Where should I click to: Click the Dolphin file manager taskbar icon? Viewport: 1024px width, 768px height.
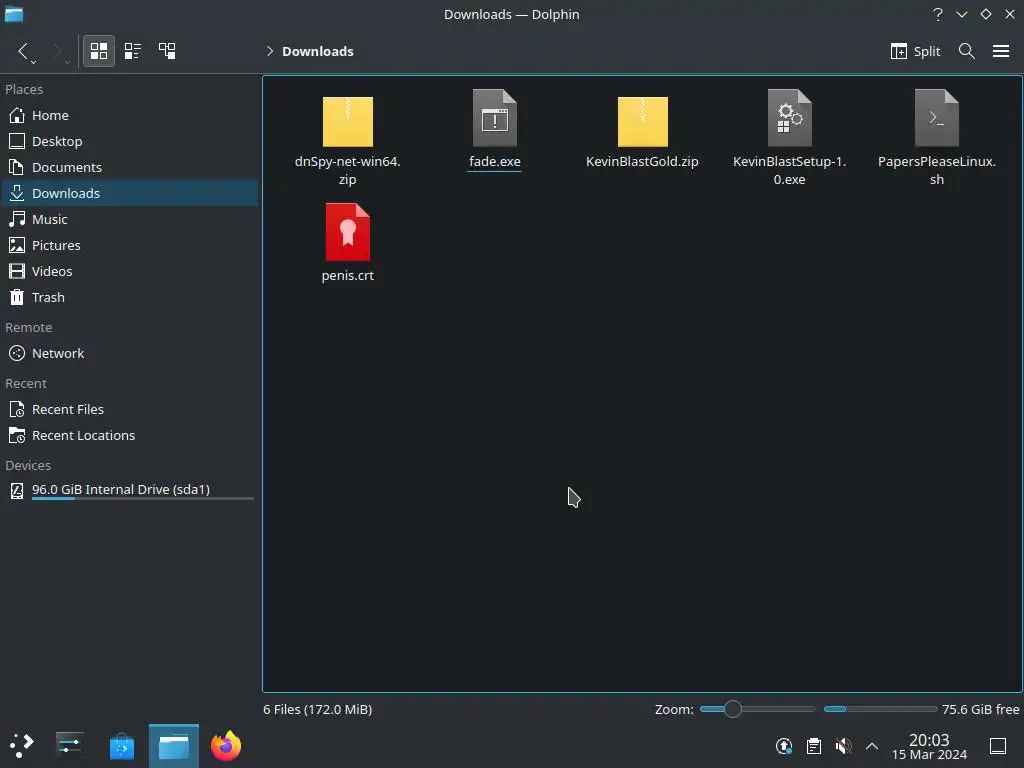click(174, 746)
